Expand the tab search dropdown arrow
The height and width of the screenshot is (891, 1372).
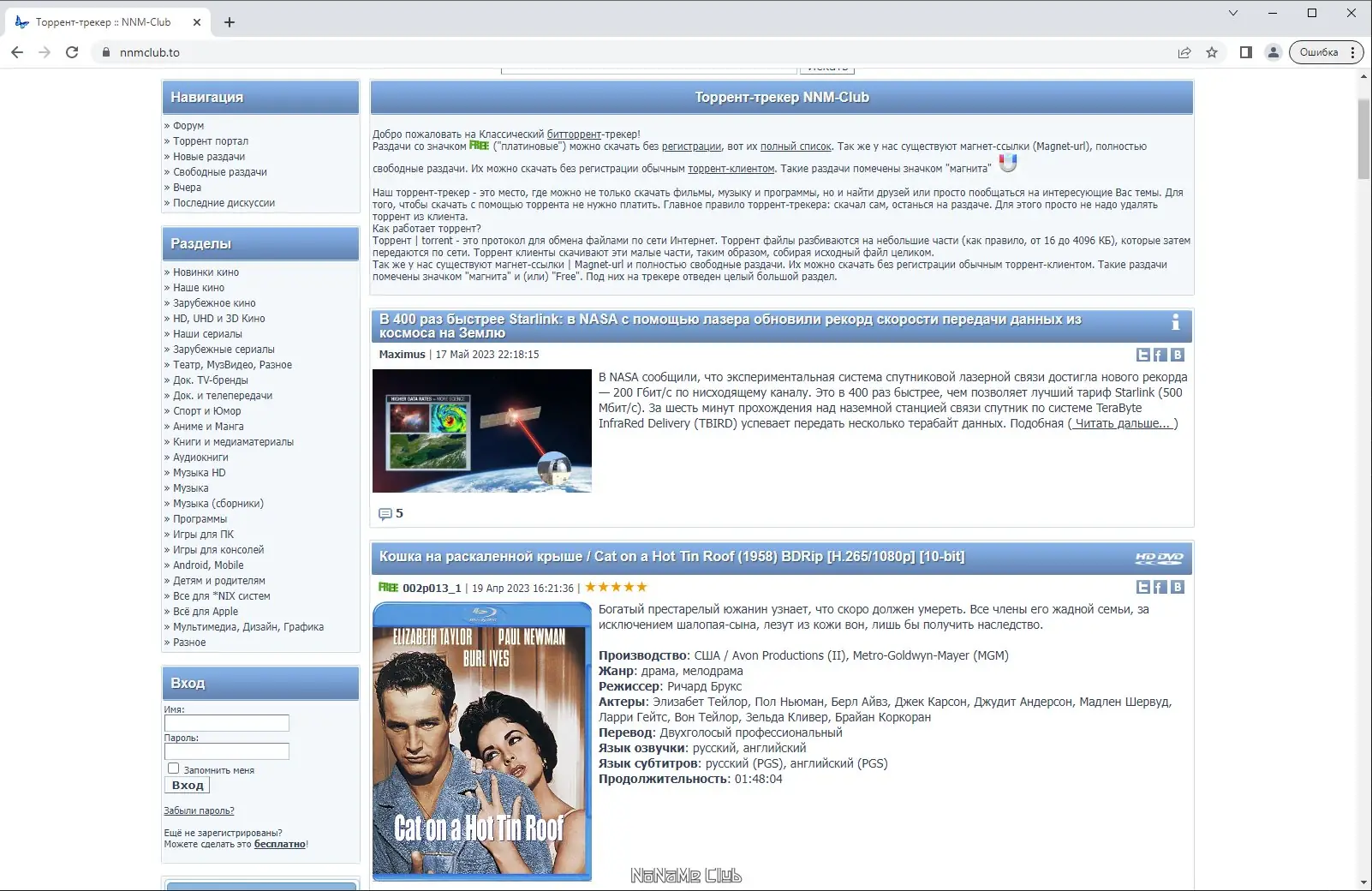point(1233,13)
